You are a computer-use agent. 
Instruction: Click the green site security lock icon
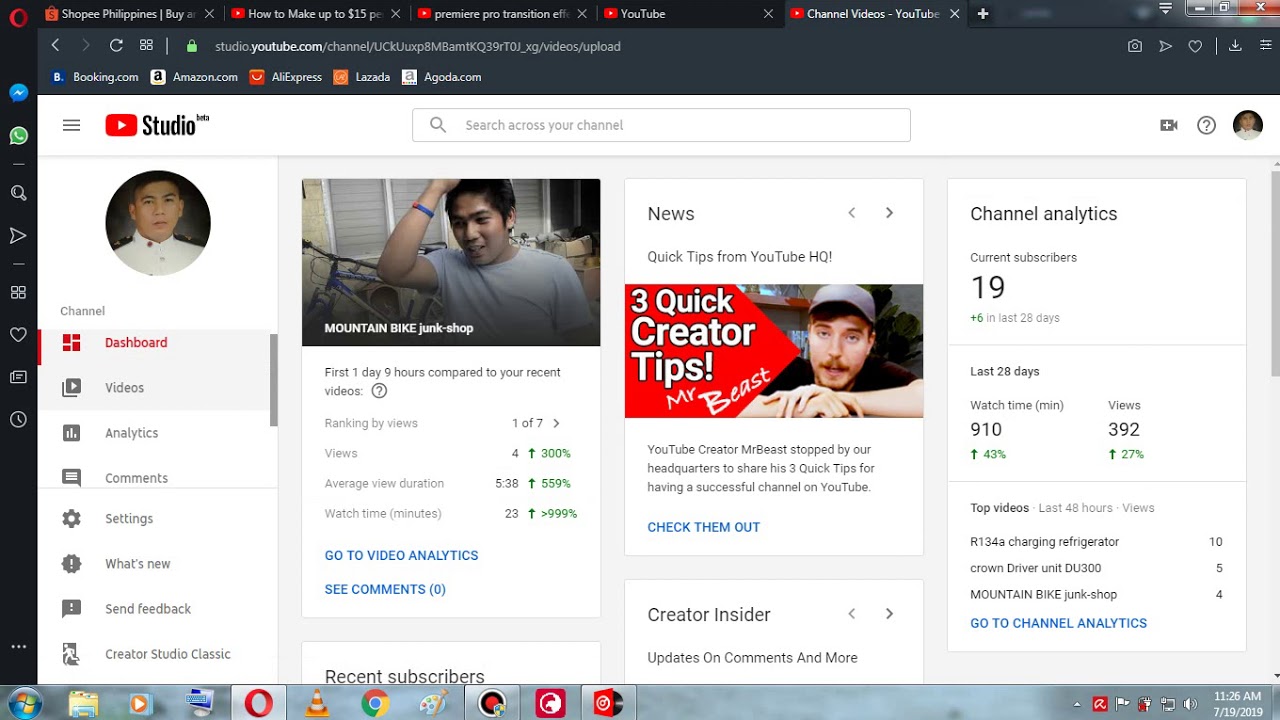tap(191, 46)
